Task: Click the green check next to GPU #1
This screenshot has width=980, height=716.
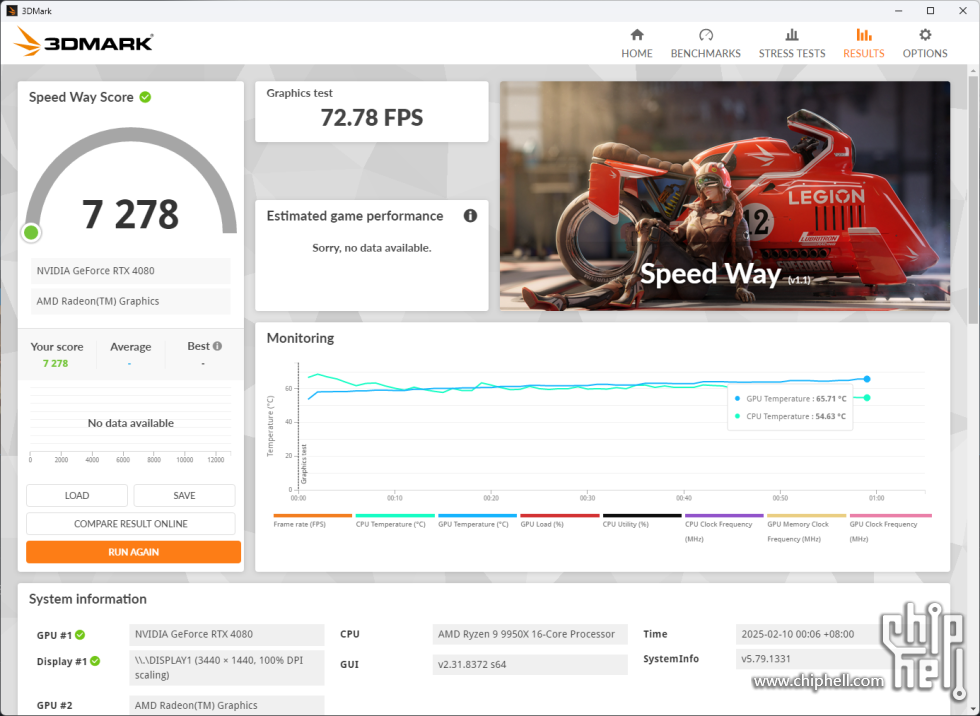Action: coord(80,635)
